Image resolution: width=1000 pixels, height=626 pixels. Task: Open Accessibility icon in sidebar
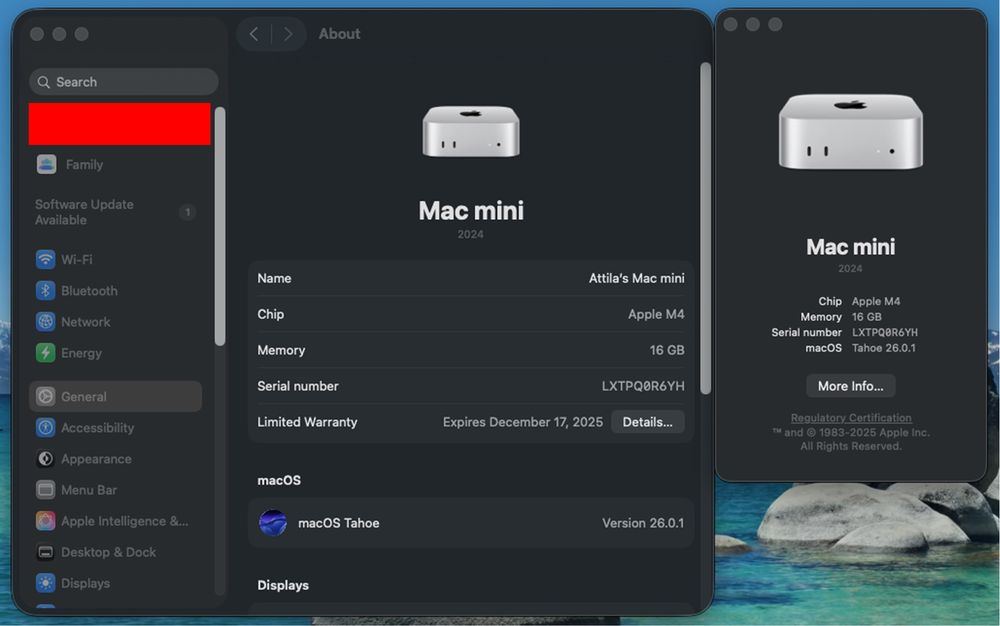click(45, 428)
